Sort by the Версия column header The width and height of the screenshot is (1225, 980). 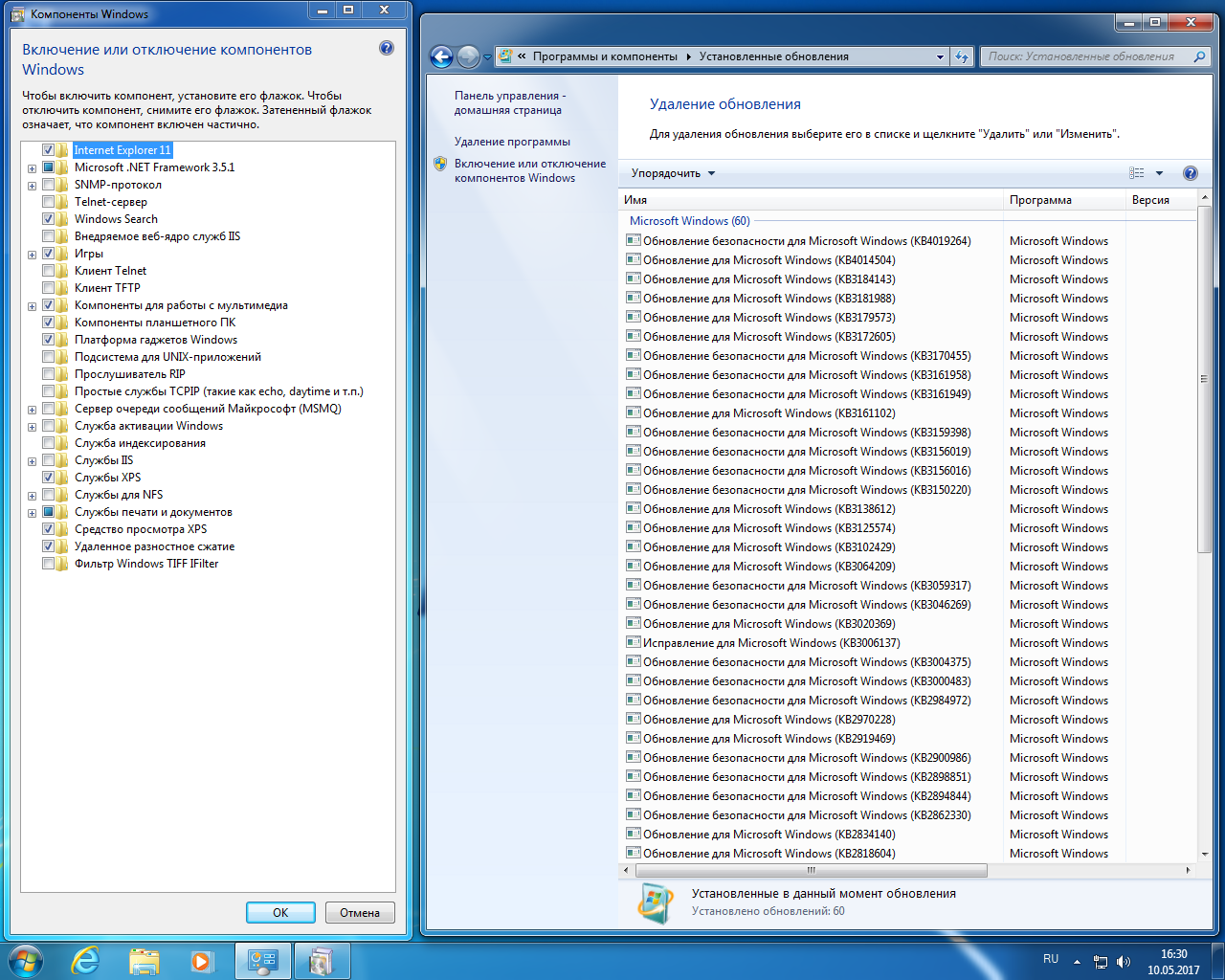click(1161, 200)
